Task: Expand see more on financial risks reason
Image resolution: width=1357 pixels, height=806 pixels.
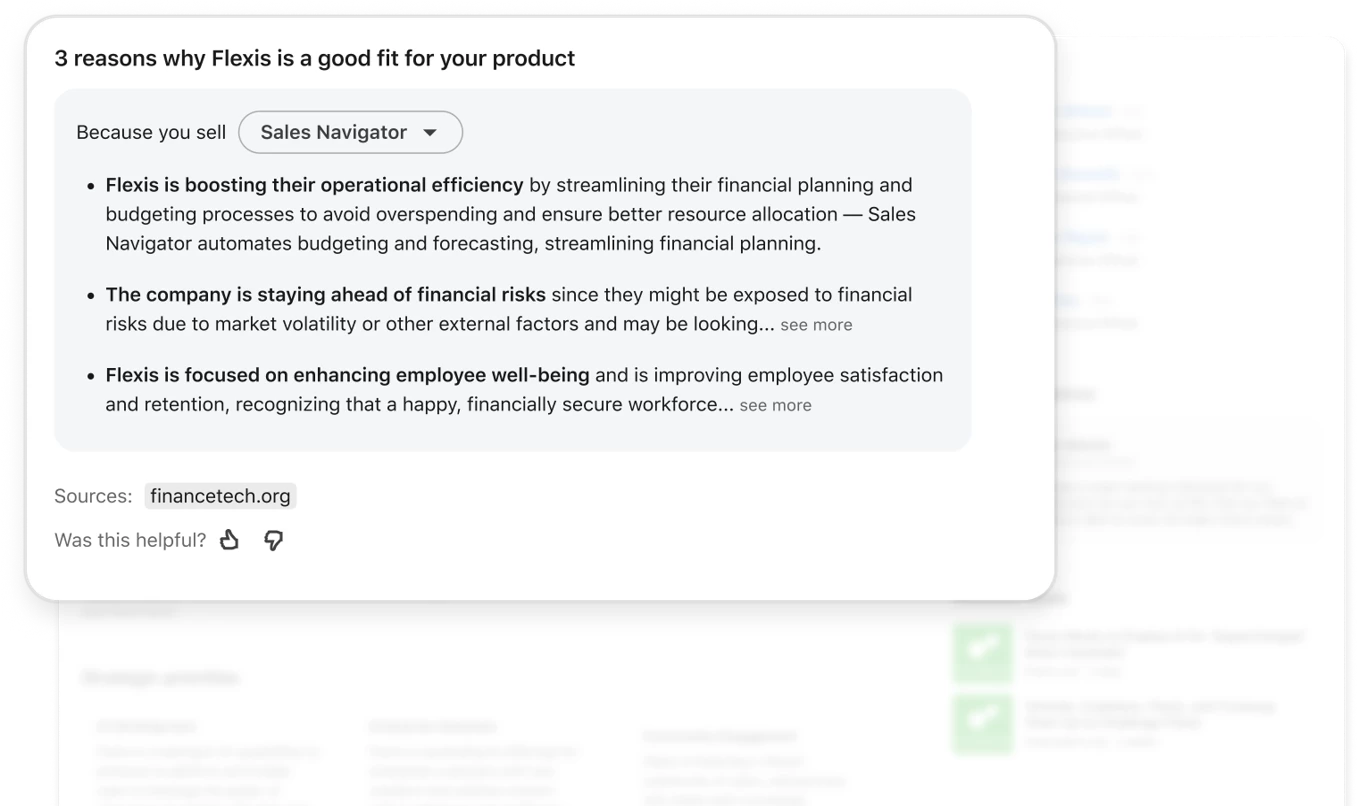Action: 816,325
